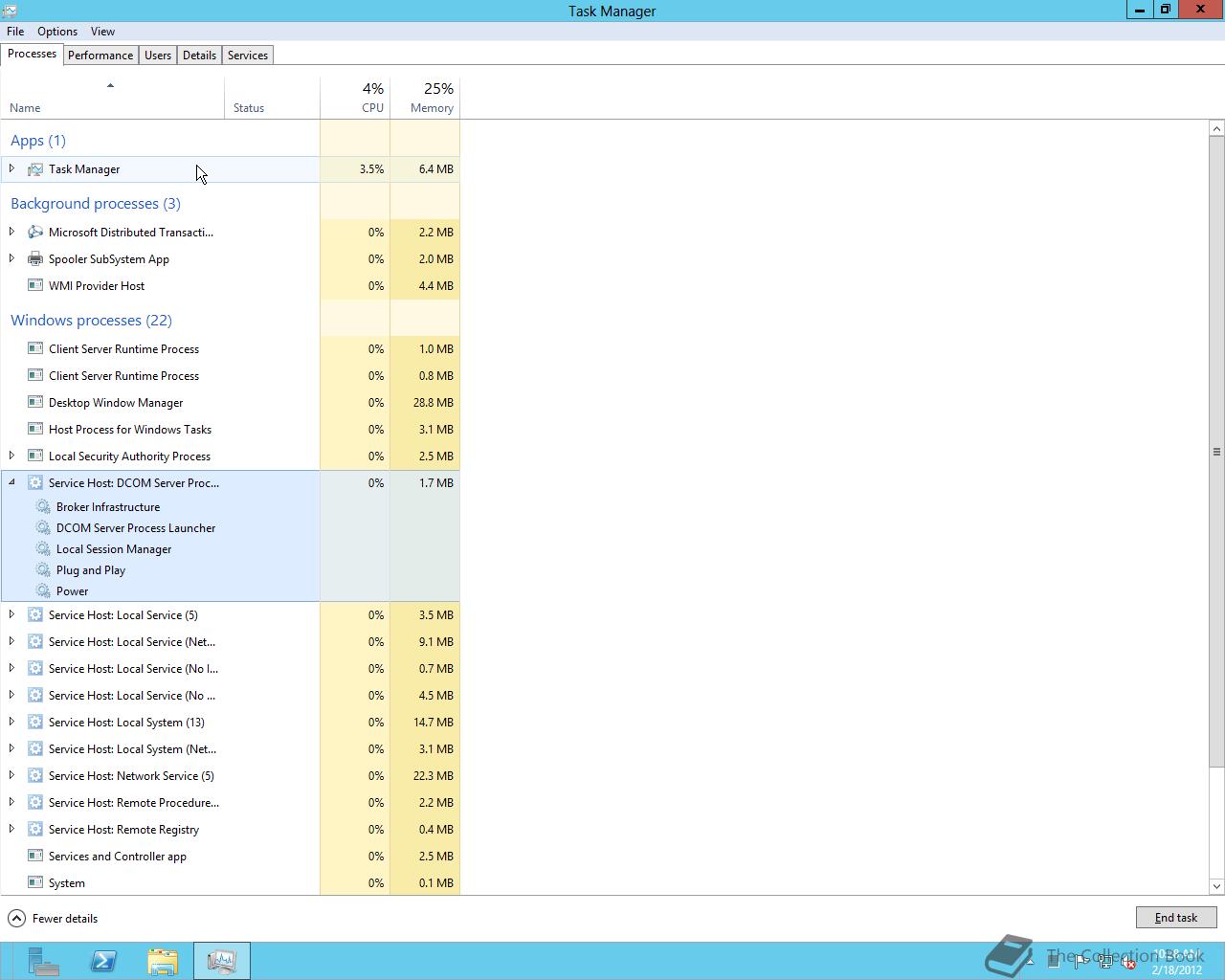Sort by the Status column header
Viewport: 1225px width, 980px height.
[x=273, y=99]
